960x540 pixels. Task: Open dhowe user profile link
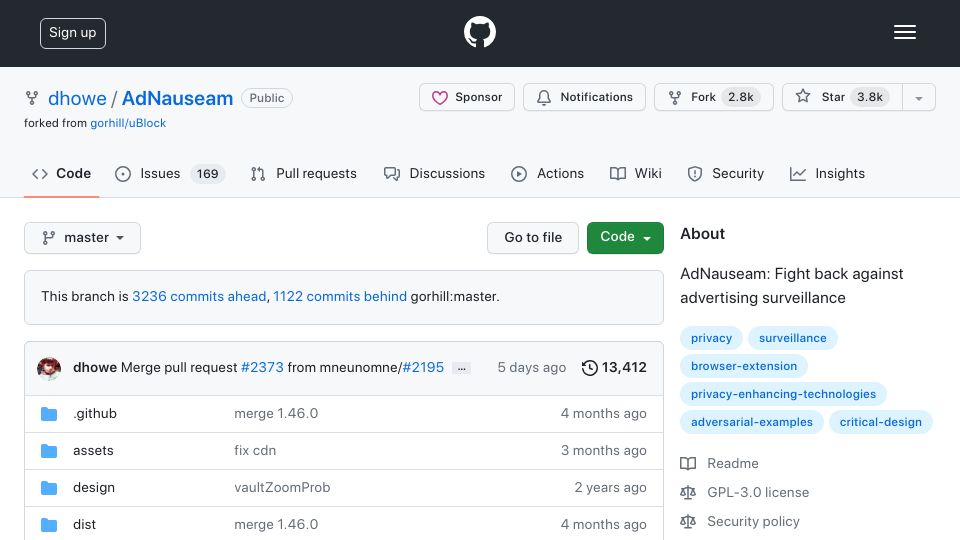(77, 98)
